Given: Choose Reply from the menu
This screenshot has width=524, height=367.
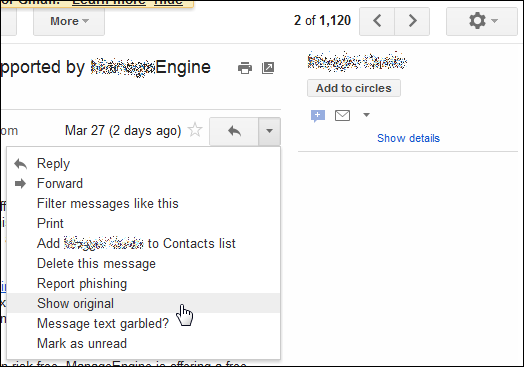Looking at the screenshot, I should click(x=144, y=164).
